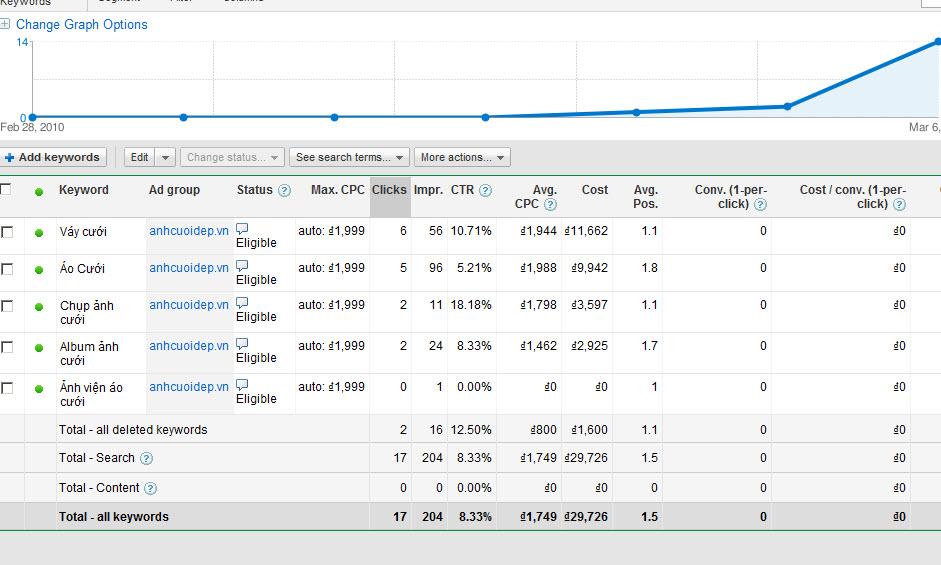Screen dimensions: 941x565
Task: Tick the checkbox for Ảnh viện áo cưới row
Action: click(7, 388)
